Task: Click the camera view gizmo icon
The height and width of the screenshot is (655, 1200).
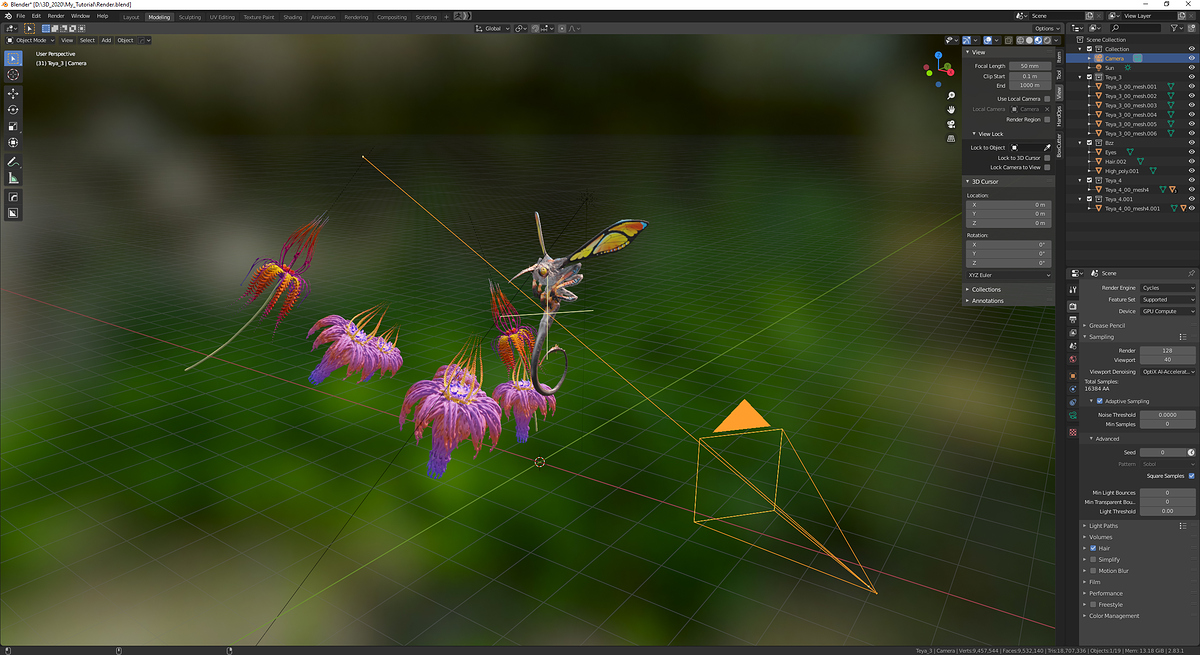Action: [950, 124]
